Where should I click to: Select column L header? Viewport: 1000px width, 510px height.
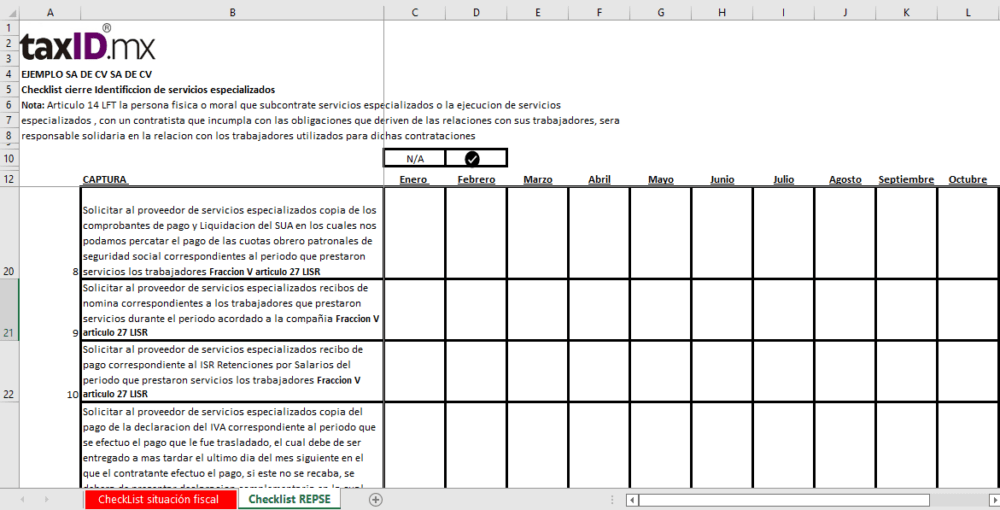[x=968, y=11]
